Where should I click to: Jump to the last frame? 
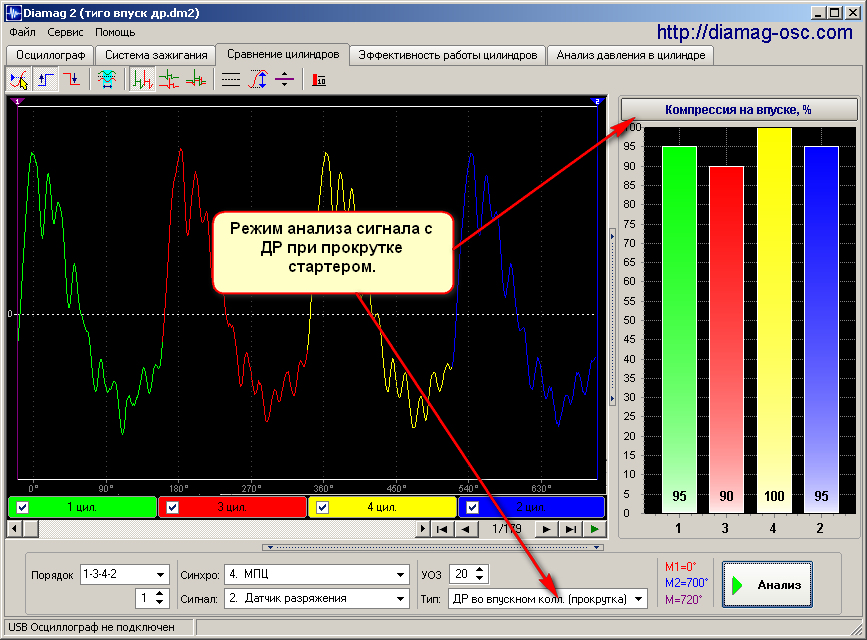pos(570,529)
